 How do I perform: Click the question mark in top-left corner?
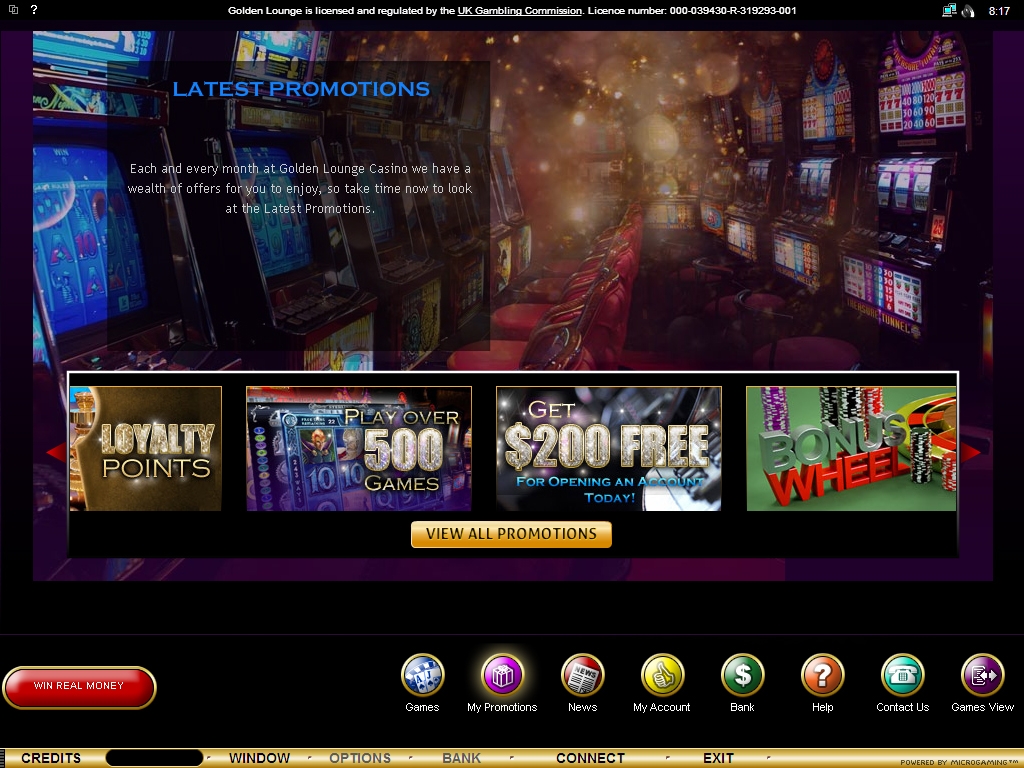[x=34, y=10]
